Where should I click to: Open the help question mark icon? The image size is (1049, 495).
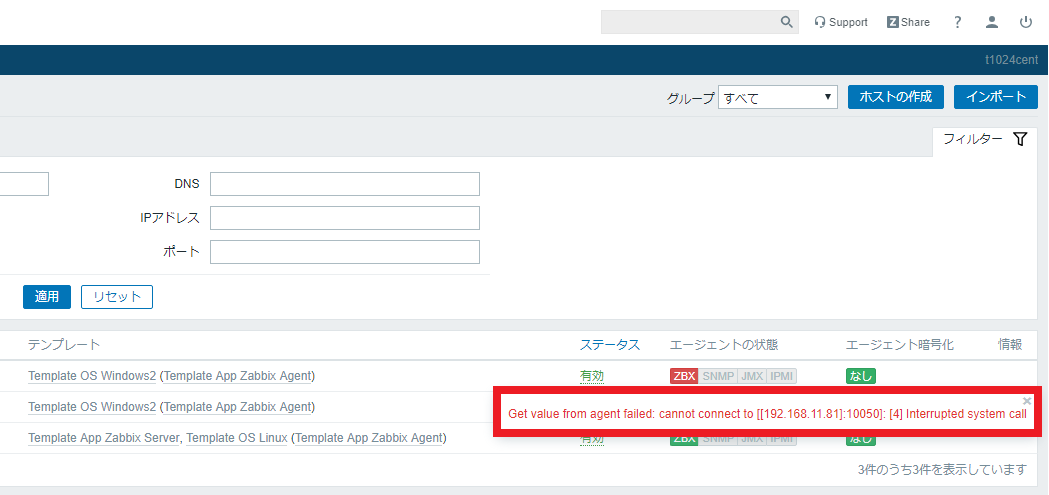[x=958, y=22]
